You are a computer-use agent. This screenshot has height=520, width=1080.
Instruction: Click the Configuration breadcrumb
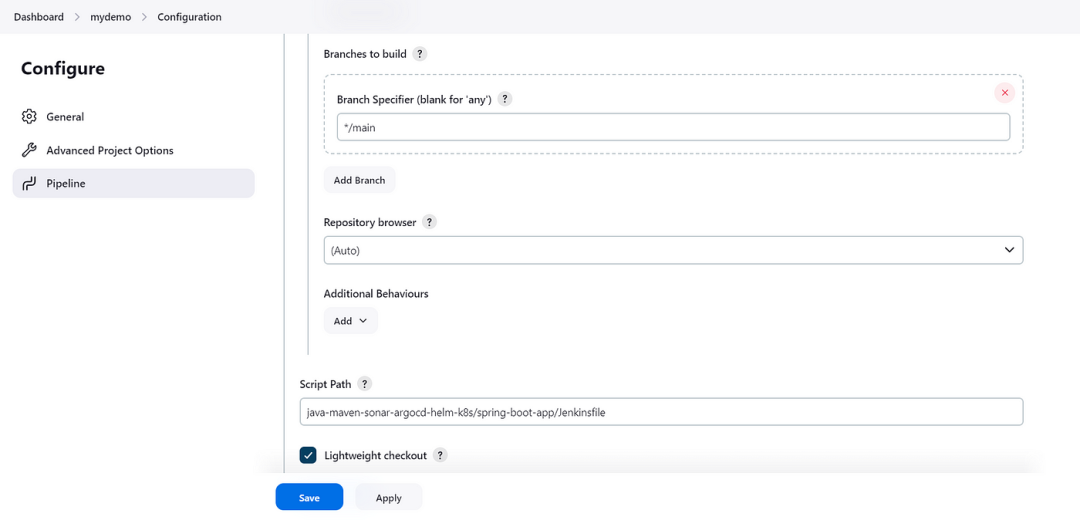pyautogui.click(x=189, y=17)
